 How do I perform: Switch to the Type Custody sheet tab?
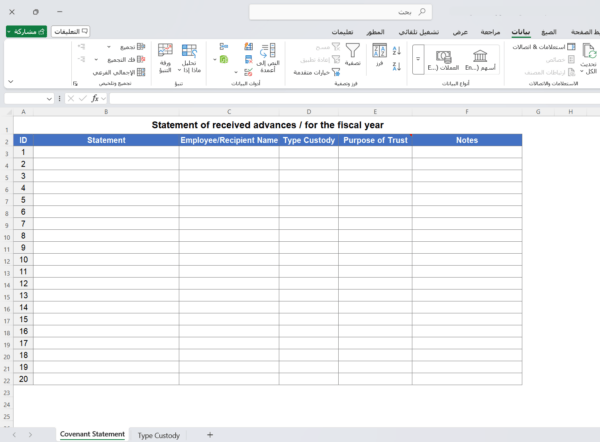coord(159,435)
